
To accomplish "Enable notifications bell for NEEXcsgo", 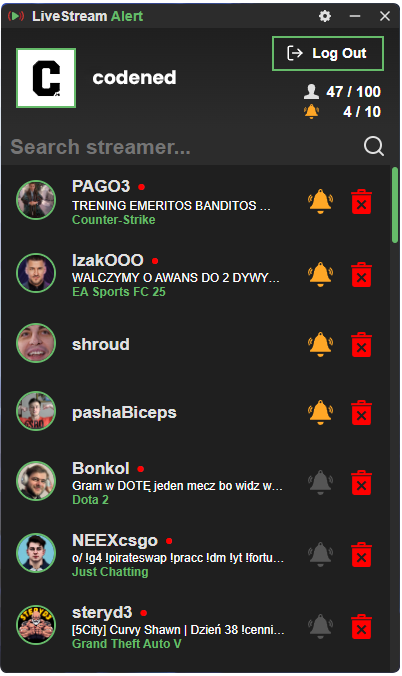I will point(320,554).
